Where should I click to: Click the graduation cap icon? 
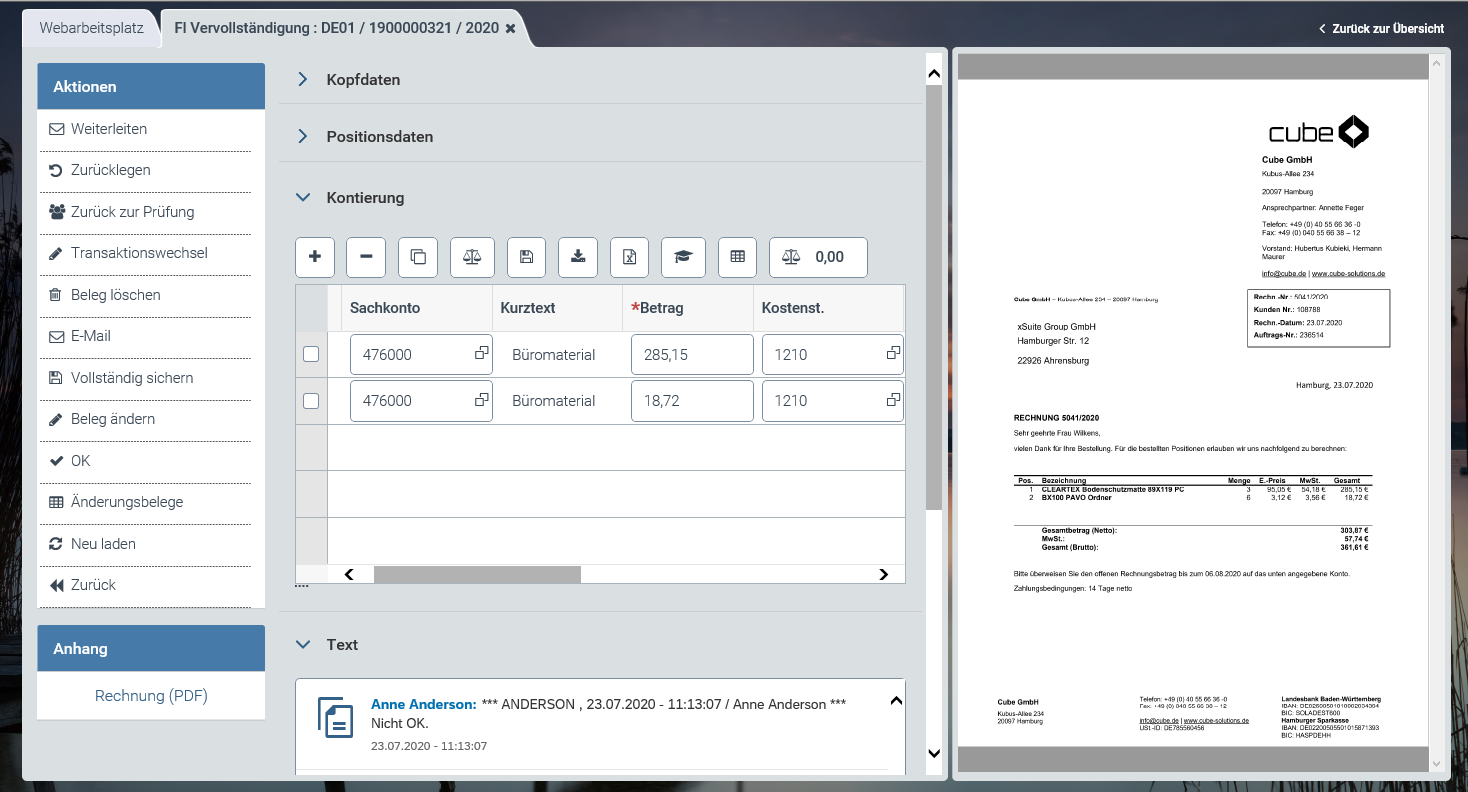pos(683,257)
